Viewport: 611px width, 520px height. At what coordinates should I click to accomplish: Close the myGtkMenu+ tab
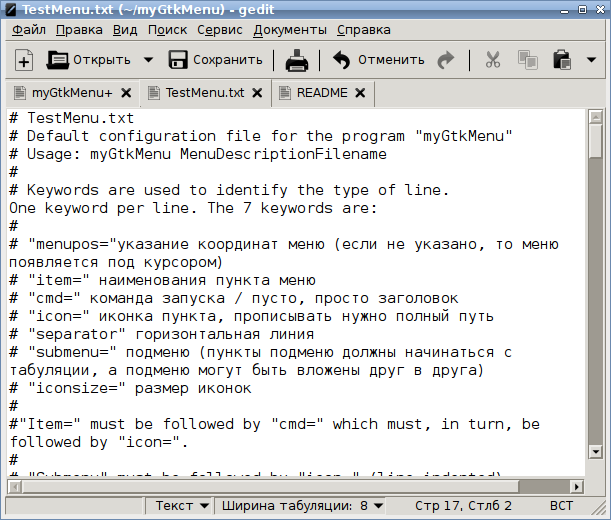pos(126,93)
